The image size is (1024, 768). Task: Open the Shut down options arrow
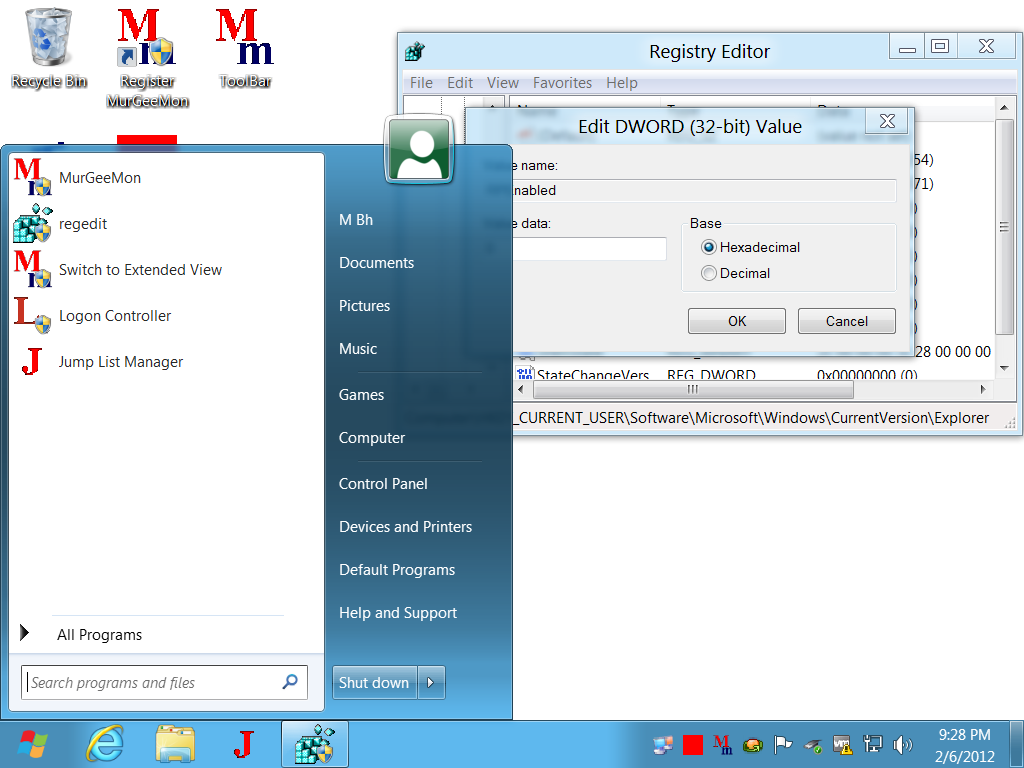[431, 682]
